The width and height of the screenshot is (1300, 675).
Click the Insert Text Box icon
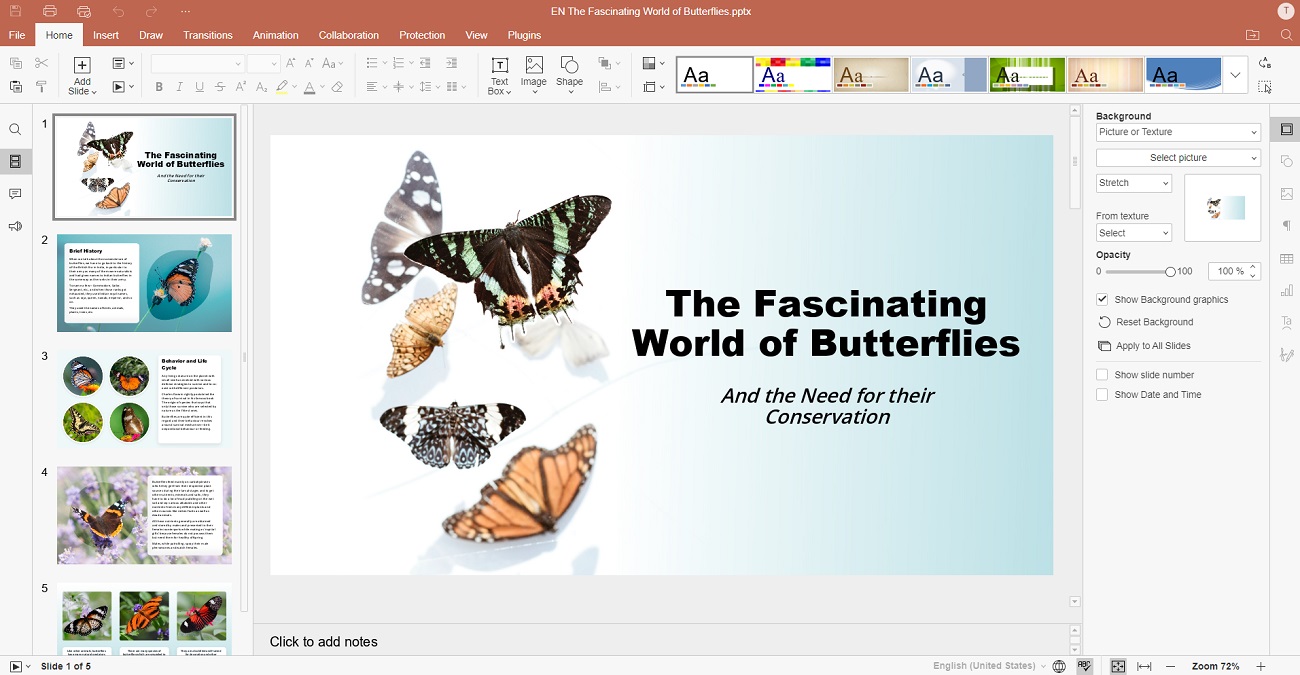click(x=499, y=66)
